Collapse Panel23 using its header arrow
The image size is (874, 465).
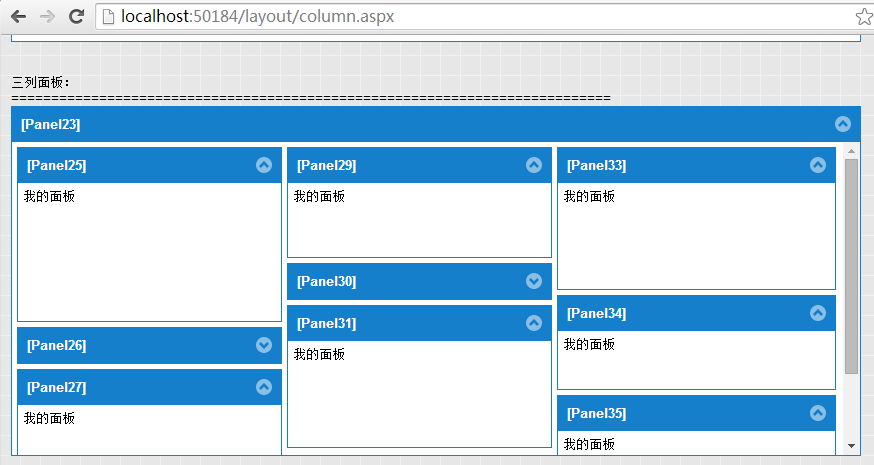click(x=842, y=124)
